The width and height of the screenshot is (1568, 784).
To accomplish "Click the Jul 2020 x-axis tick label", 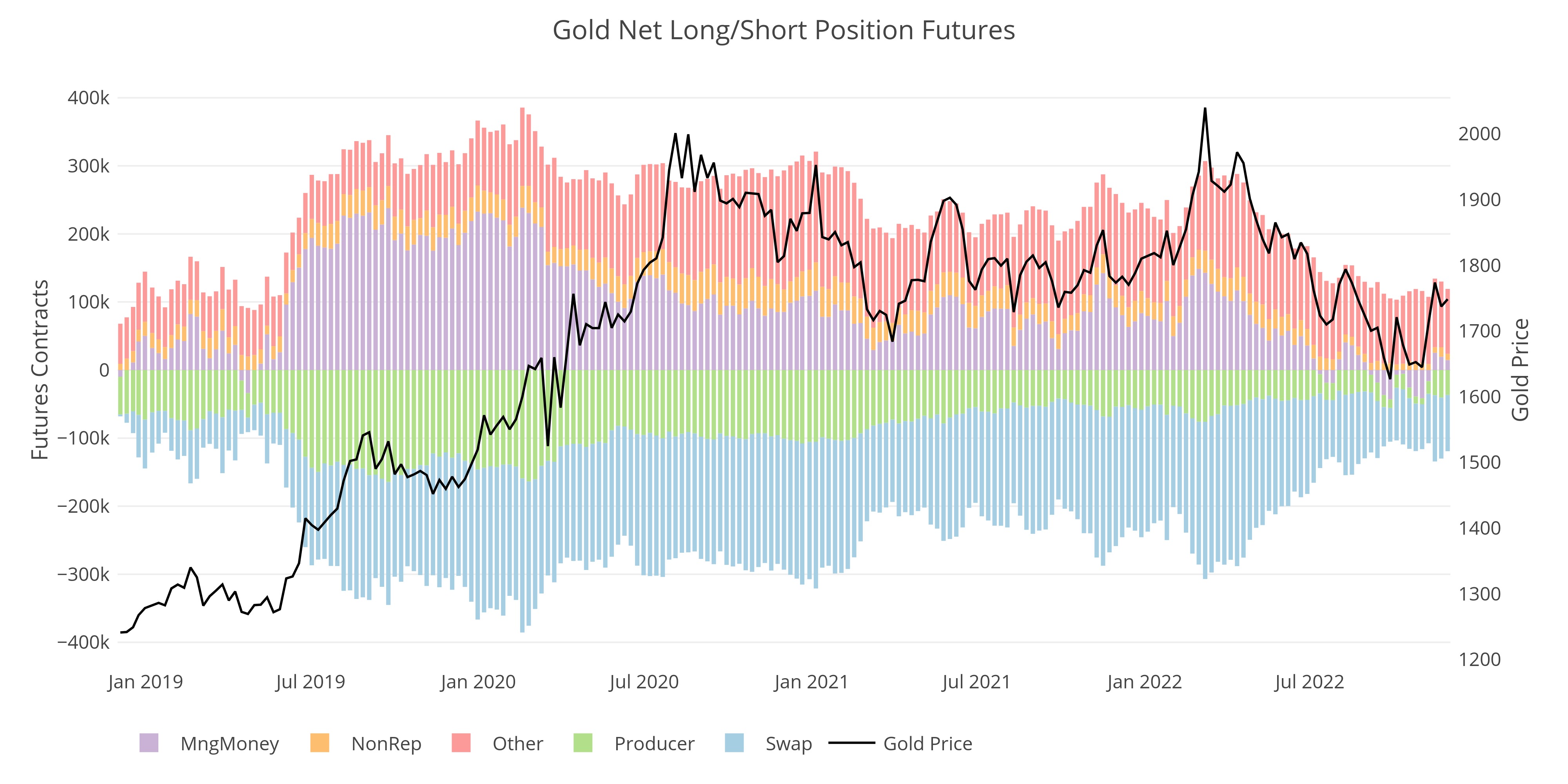I will pyautogui.click(x=644, y=682).
